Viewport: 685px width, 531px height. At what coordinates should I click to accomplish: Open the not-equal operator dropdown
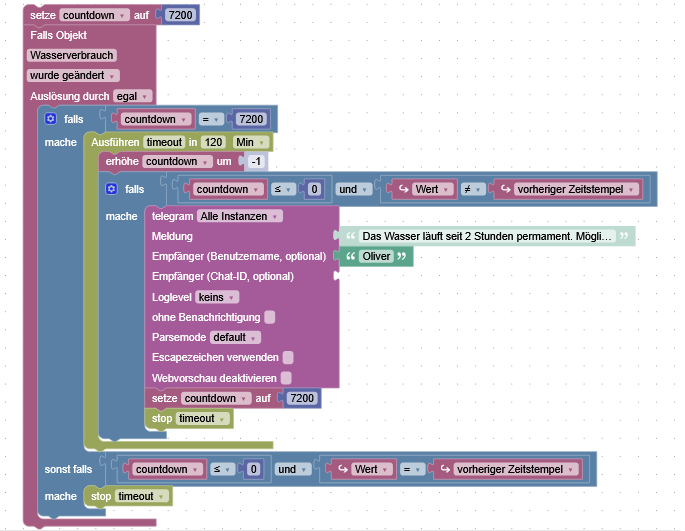(473, 189)
